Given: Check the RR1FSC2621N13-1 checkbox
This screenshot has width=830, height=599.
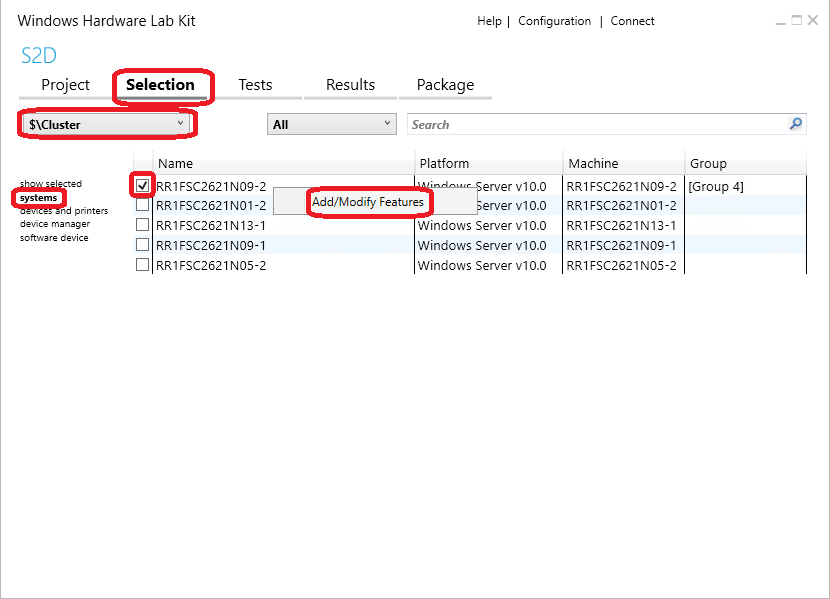Looking at the screenshot, I should tap(142, 224).
